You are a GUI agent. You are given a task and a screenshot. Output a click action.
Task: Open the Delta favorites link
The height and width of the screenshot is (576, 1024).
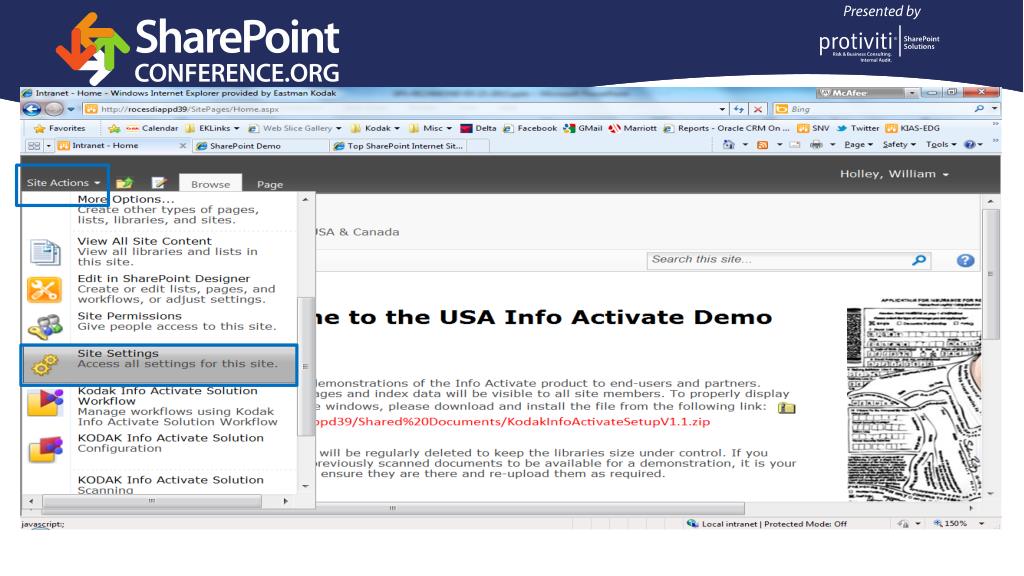pyautogui.click(x=479, y=128)
